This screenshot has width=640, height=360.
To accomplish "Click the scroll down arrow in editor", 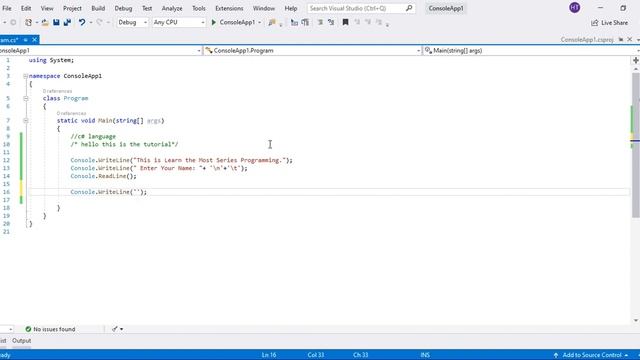I will pos(636,320).
